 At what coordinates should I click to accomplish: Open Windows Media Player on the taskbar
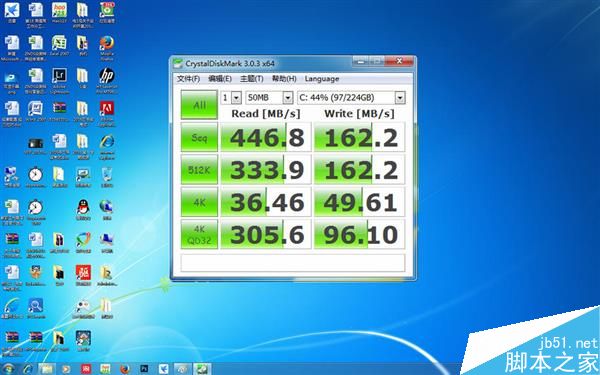coord(66,369)
